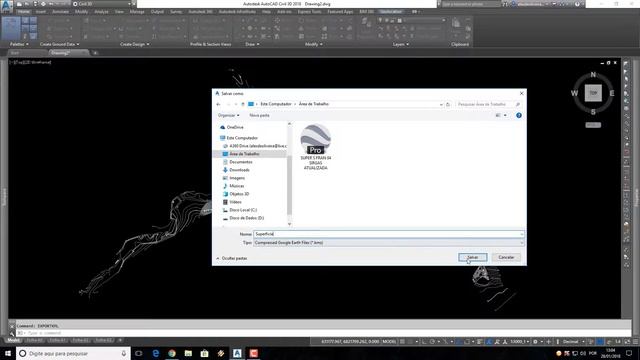Click the blue help icon in dialog

[x=519, y=116]
